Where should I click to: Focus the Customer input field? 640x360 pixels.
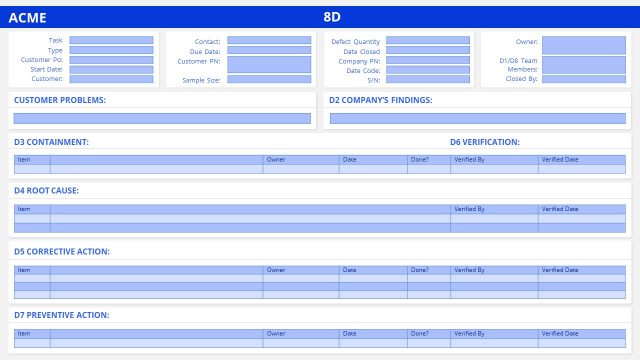tap(111, 79)
